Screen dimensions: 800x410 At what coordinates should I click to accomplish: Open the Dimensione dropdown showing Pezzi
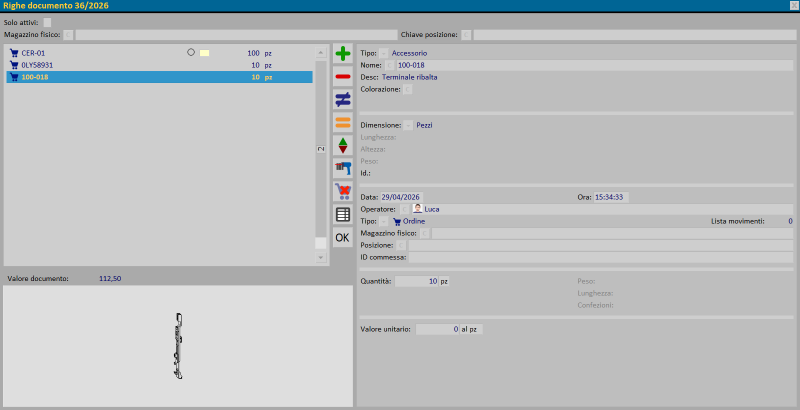pyautogui.click(x=408, y=125)
